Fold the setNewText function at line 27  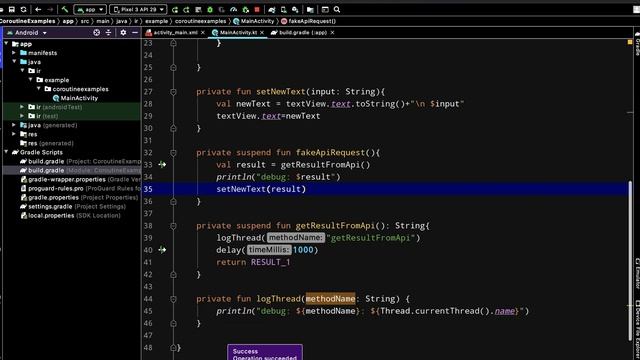click(173, 92)
